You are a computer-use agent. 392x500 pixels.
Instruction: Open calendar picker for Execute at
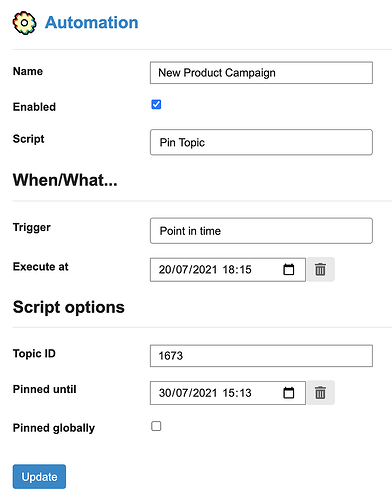(x=289, y=269)
